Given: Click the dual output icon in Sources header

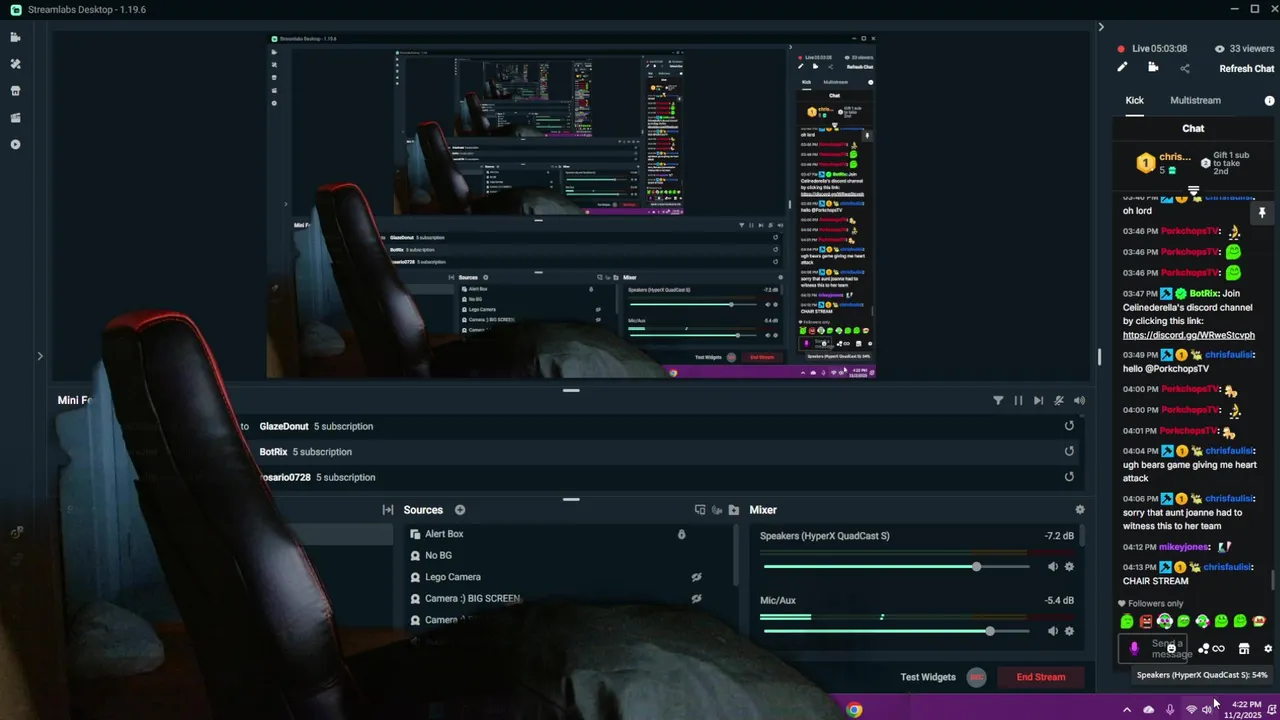Looking at the screenshot, I should coord(700,510).
